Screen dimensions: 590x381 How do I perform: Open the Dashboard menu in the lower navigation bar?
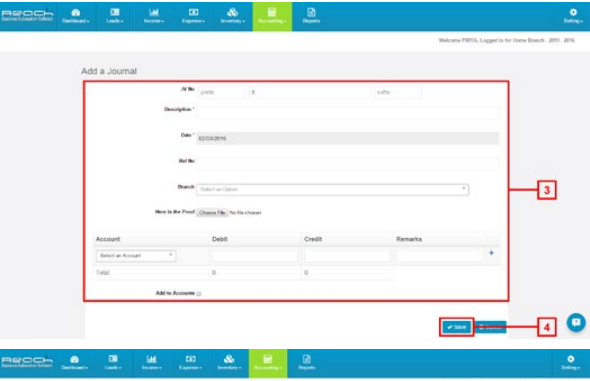75,363
